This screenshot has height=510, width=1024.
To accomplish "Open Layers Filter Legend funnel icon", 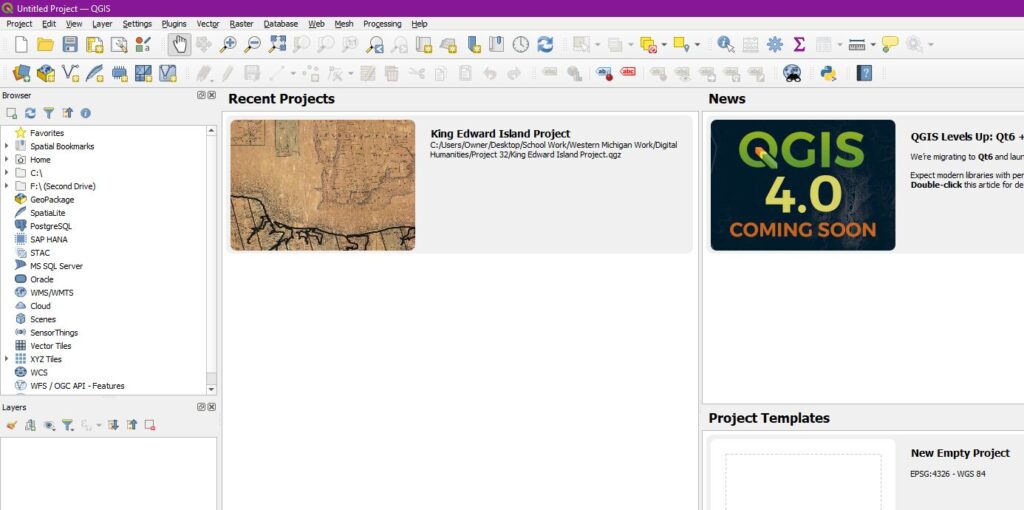I will (67, 425).
